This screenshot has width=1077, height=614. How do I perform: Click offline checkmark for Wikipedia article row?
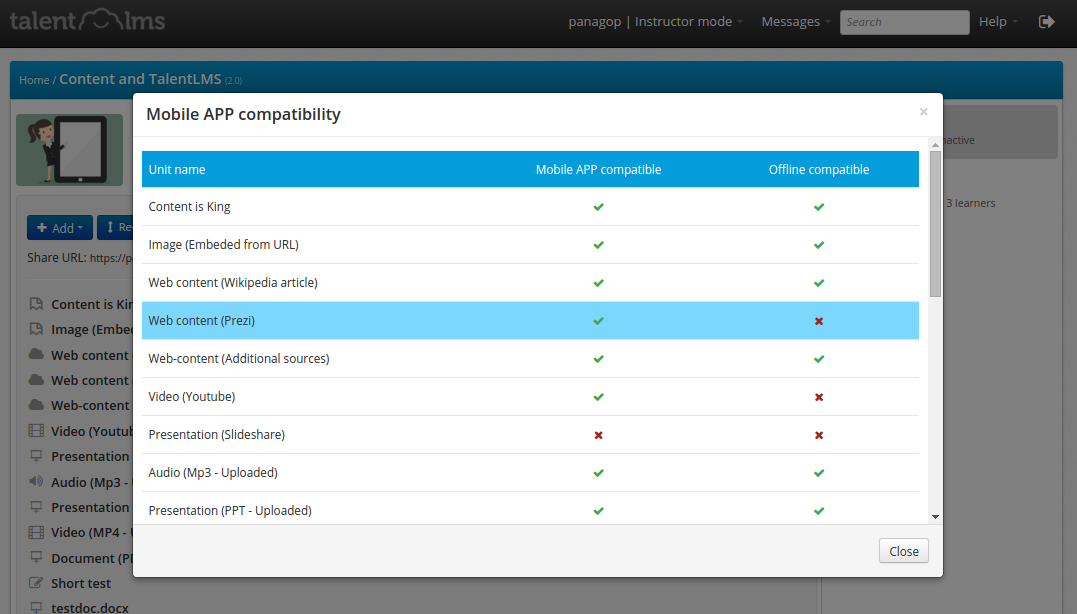[x=819, y=283]
